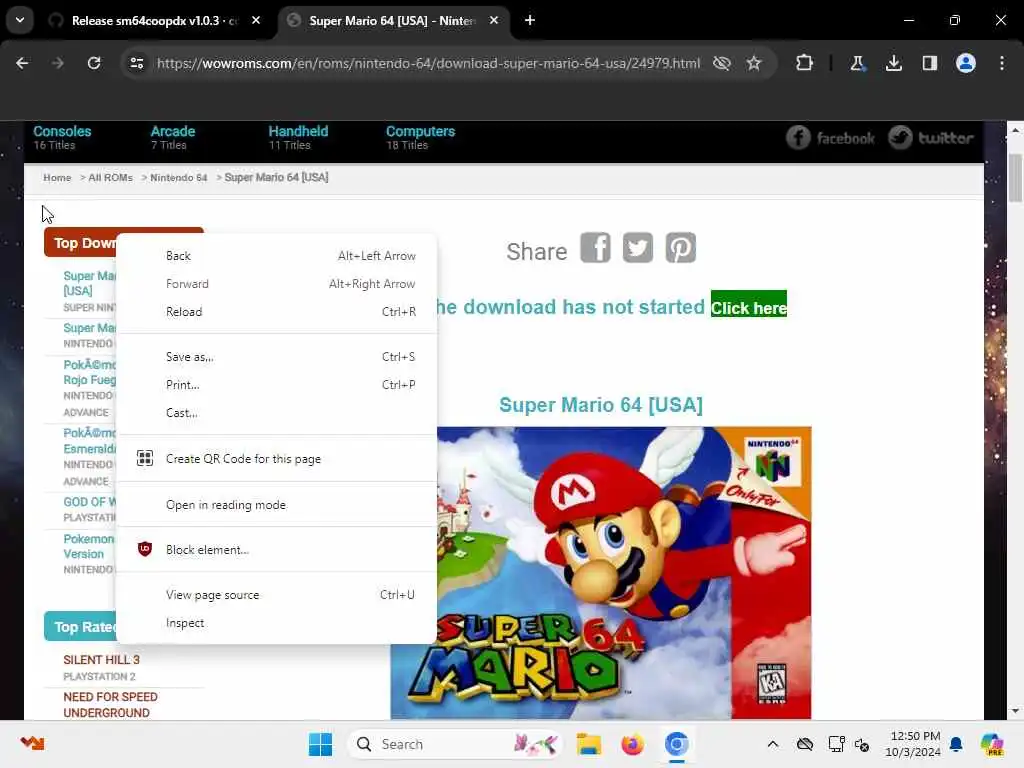The height and width of the screenshot is (768, 1024).
Task: Open the facebook link in header
Action: coord(829,138)
